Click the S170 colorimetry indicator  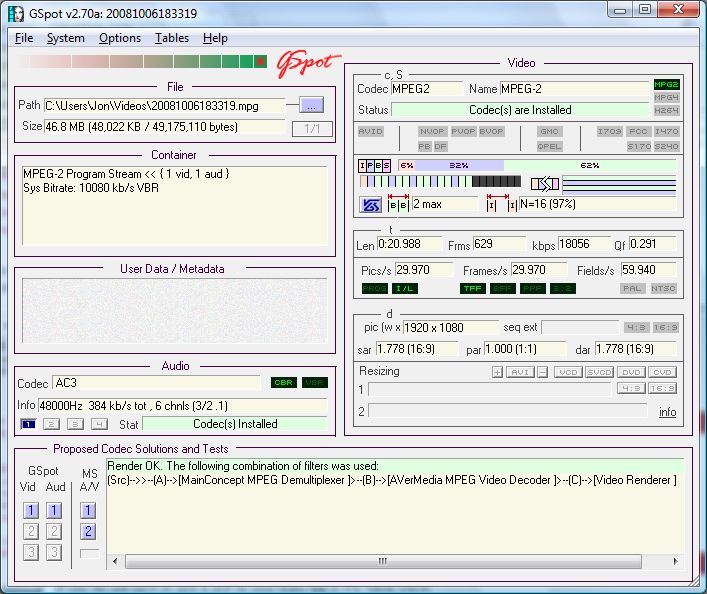[x=639, y=146]
